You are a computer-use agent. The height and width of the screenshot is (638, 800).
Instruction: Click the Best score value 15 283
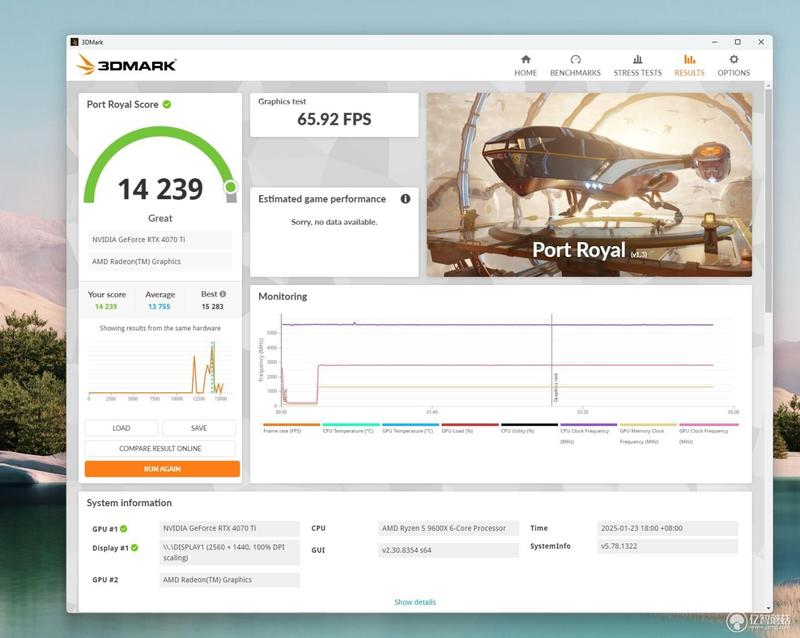pyautogui.click(x=212, y=307)
